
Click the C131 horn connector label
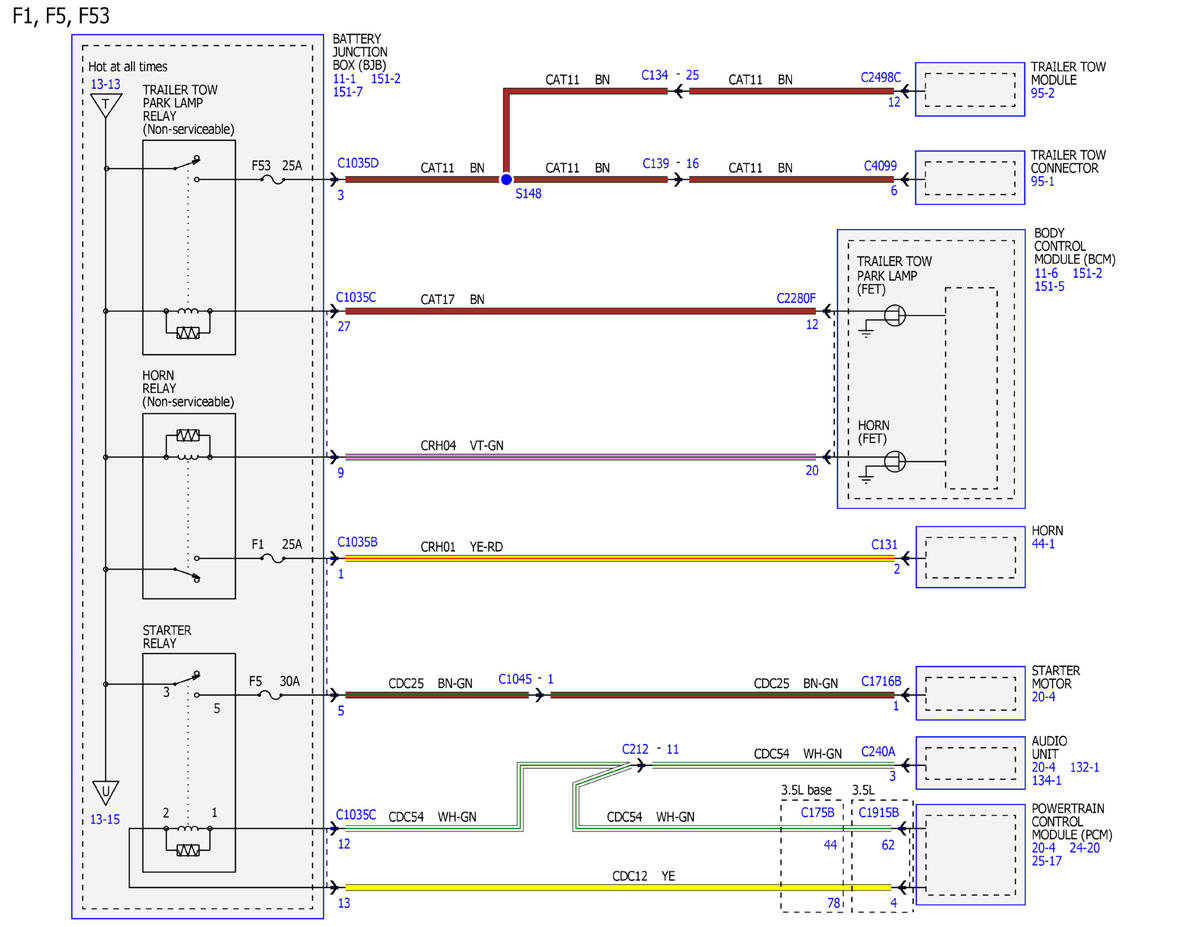[885, 543]
